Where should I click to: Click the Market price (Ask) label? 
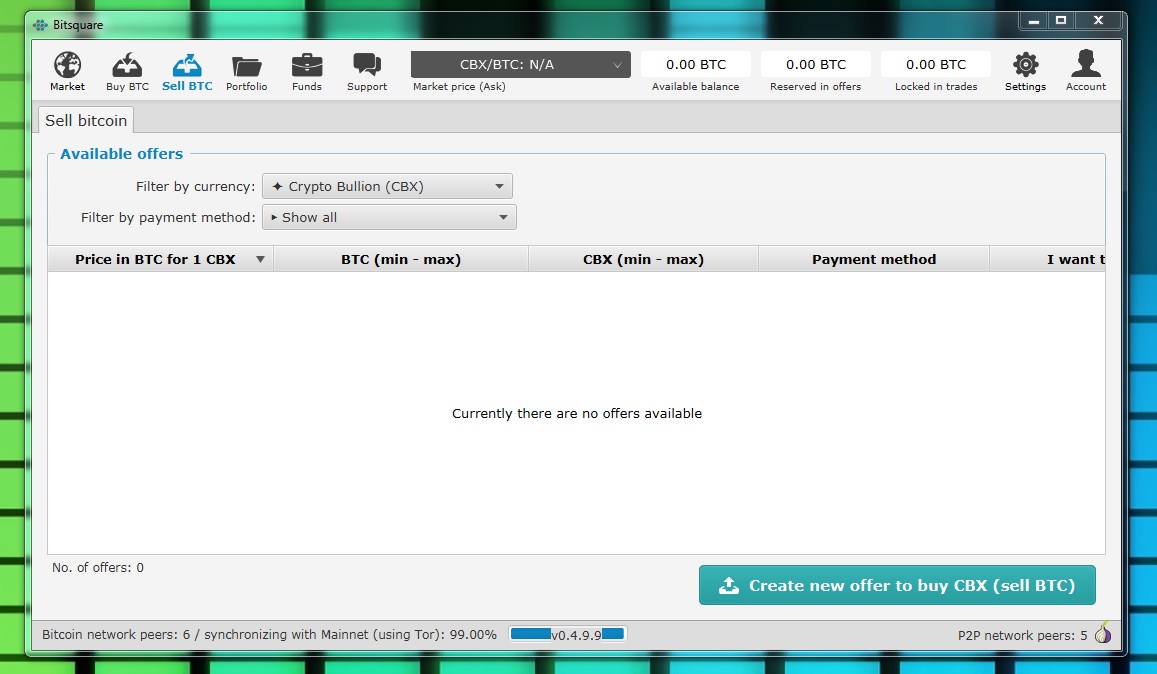point(459,86)
